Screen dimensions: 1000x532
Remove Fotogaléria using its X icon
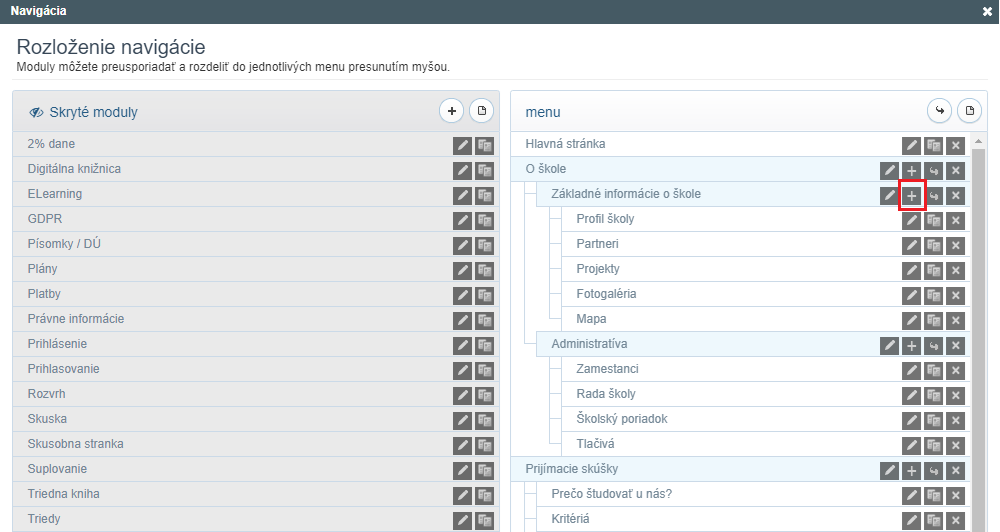coord(955,295)
